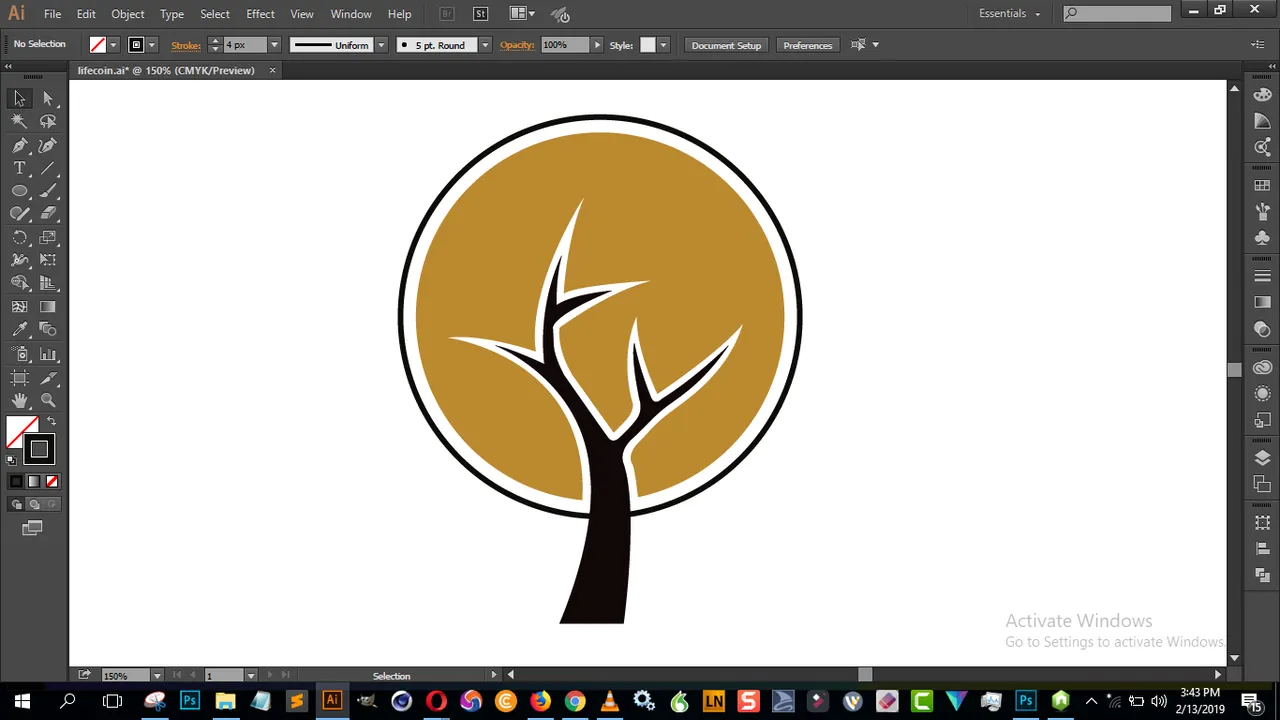Select the Rotate tool
The image size is (1280, 720).
click(19, 238)
